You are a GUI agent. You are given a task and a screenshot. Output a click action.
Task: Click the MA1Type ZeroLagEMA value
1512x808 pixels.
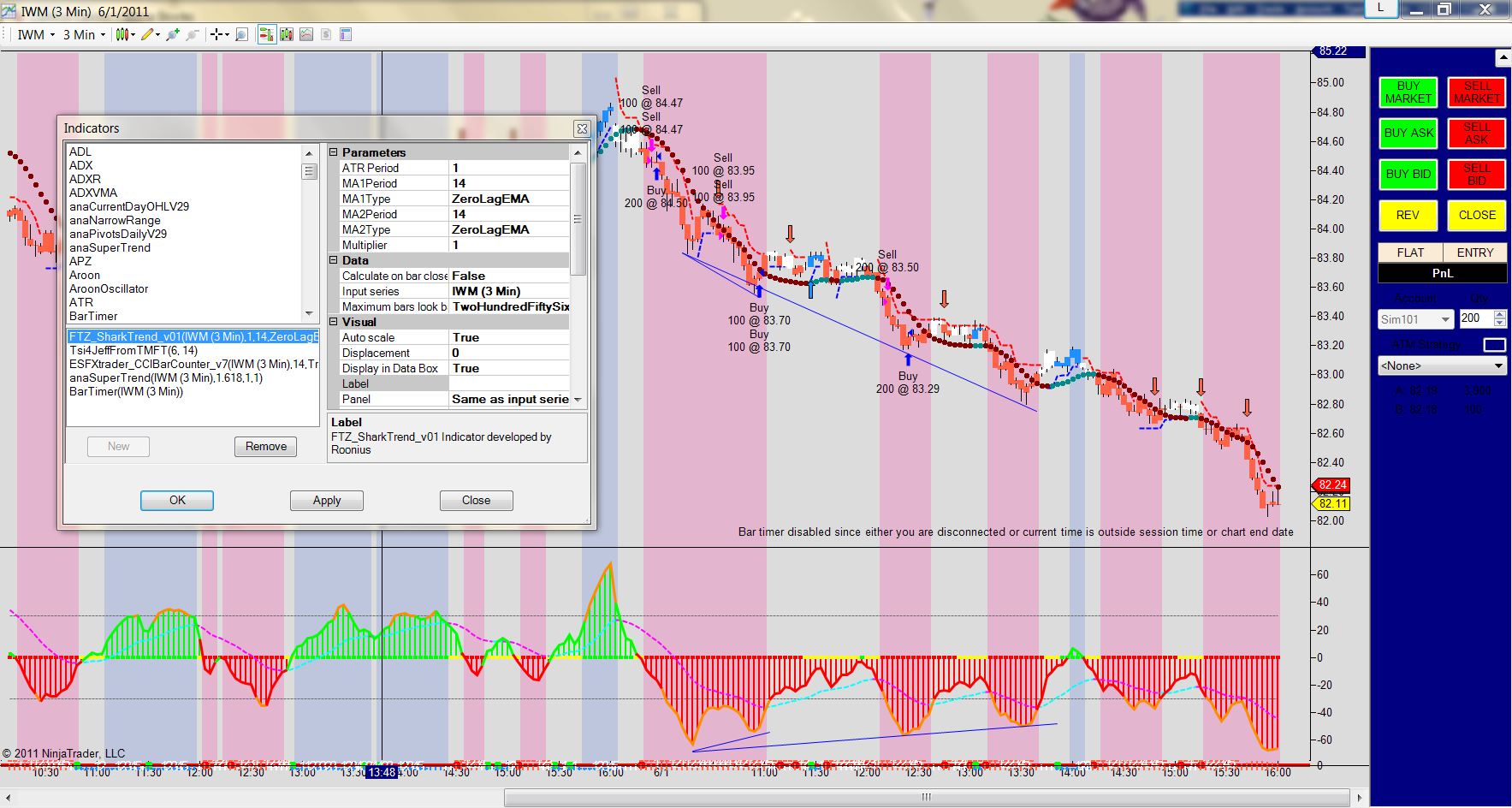[x=509, y=199]
